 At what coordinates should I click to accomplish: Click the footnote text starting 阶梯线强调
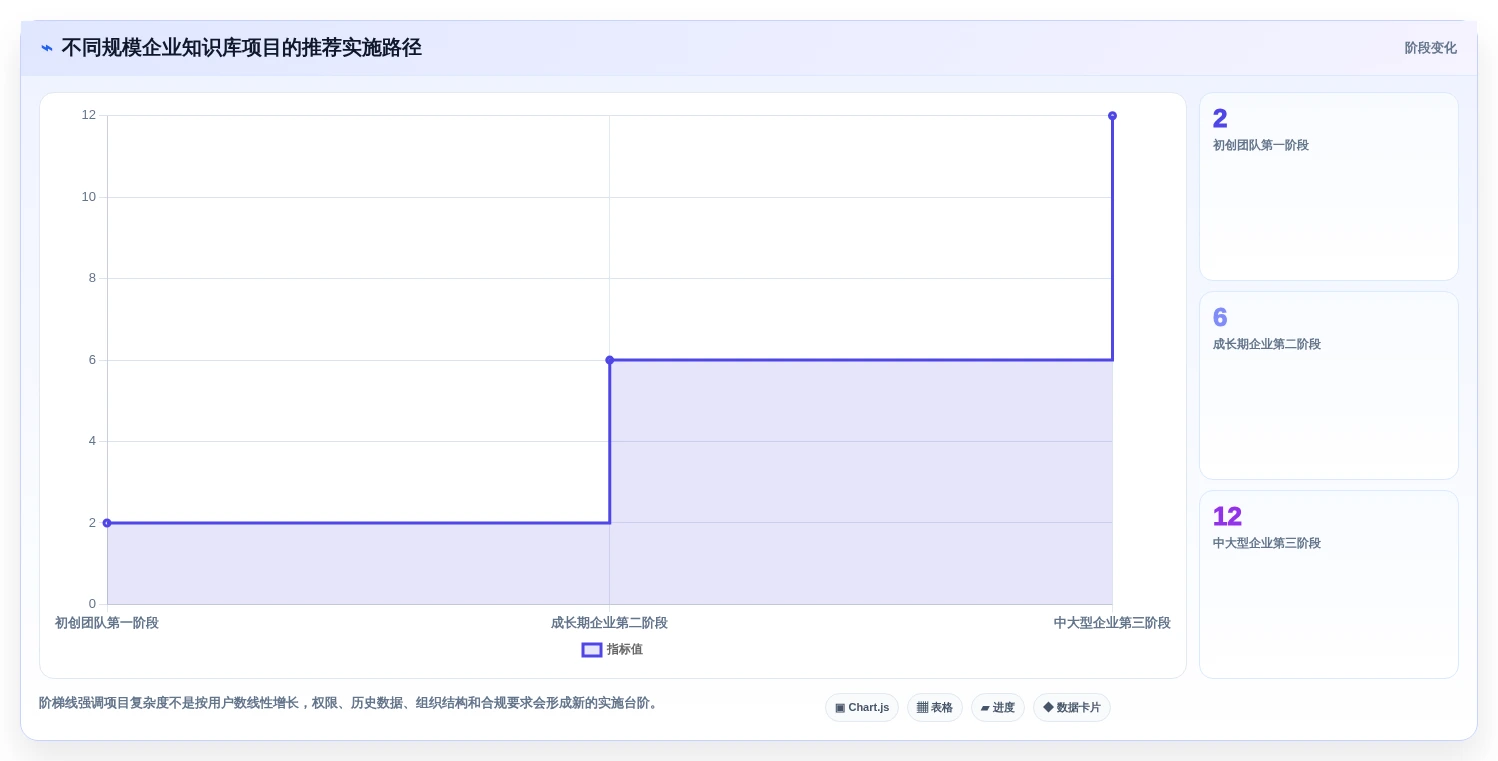[x=351, y=703]
